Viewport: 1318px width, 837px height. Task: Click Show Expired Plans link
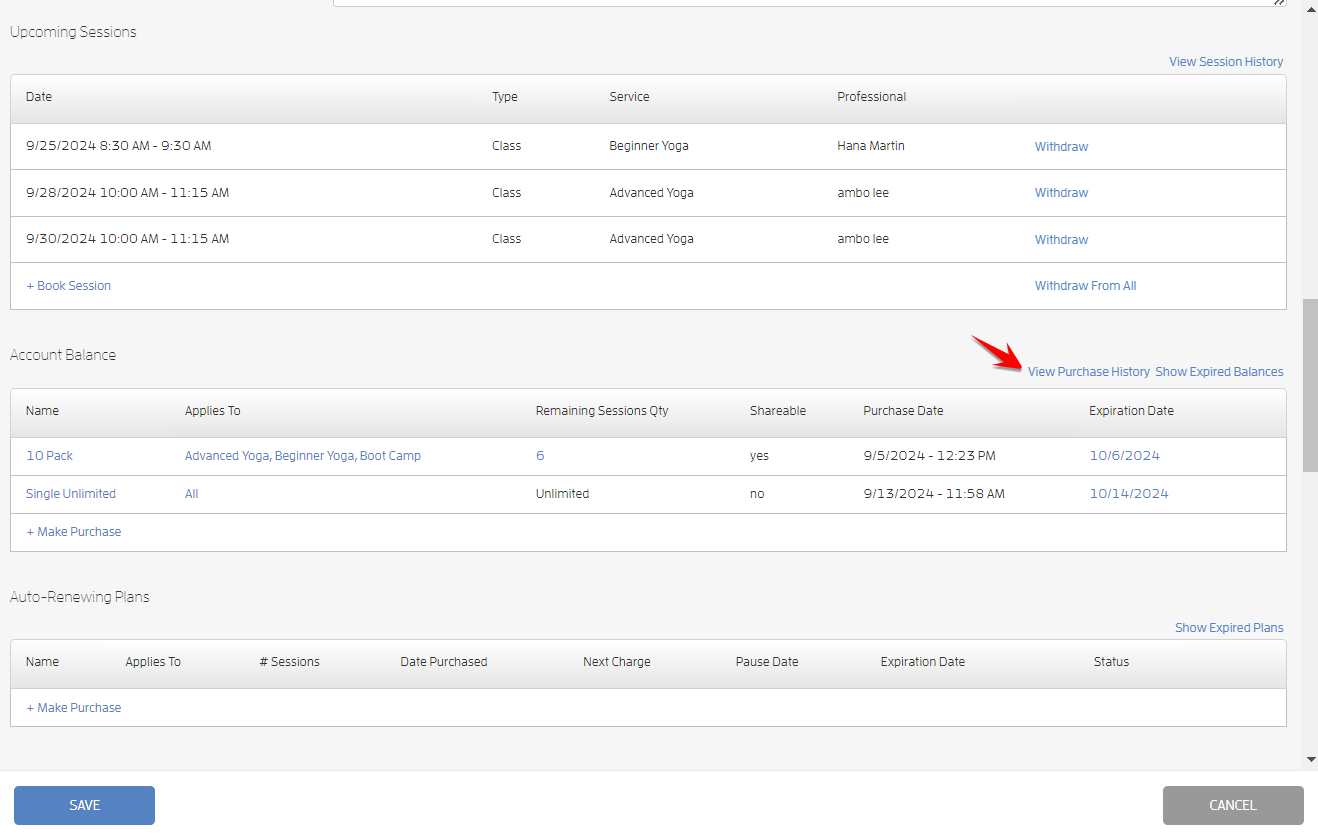pos(1229,628)
